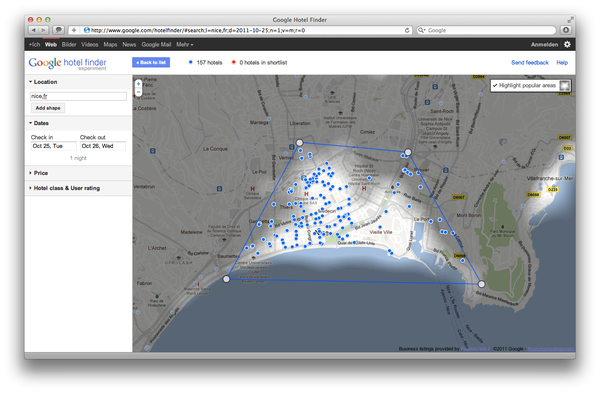
Task: Go back with the browser back arrow
Action: [x=33, y=30]
